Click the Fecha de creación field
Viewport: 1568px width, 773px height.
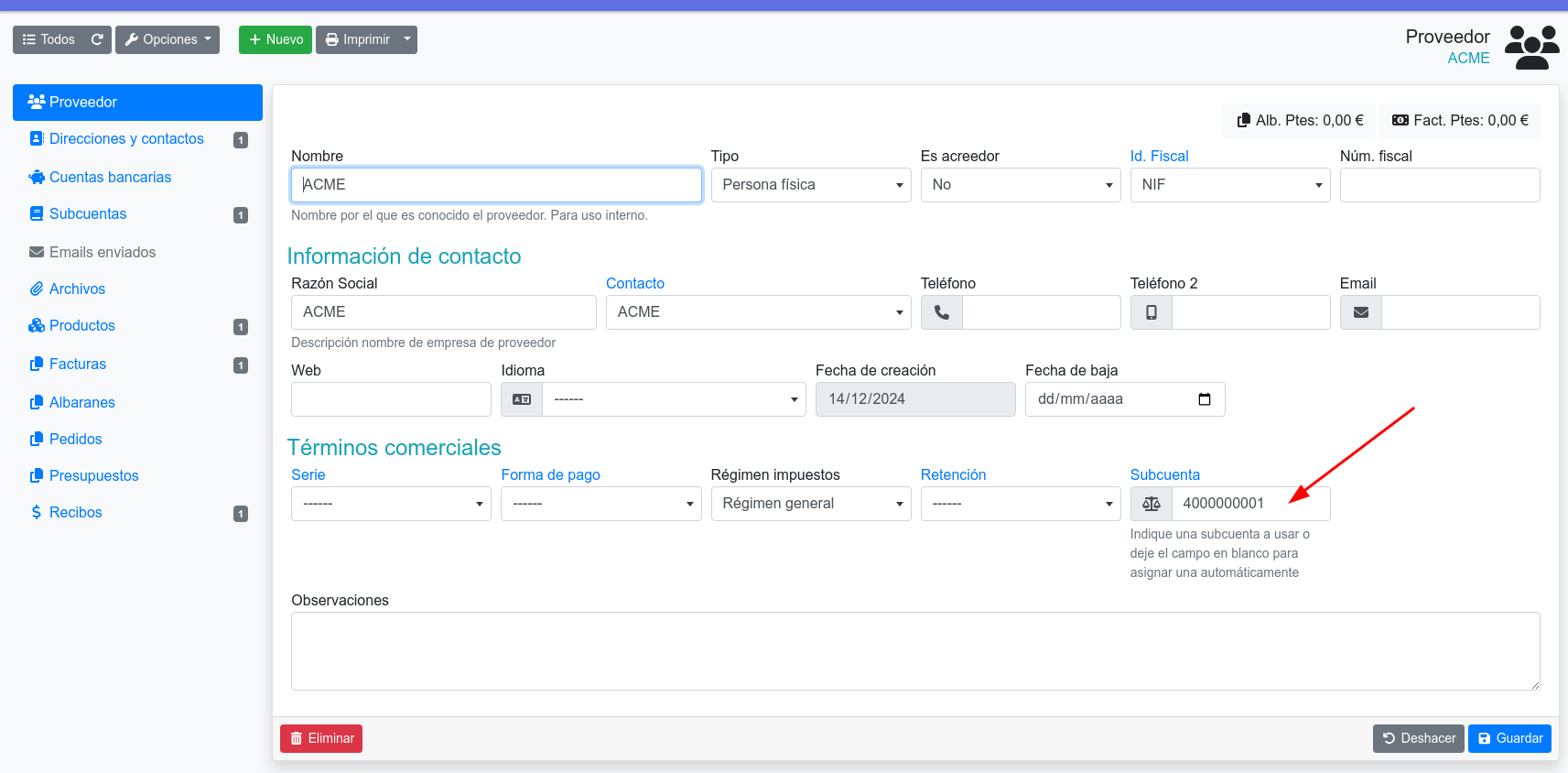click(915, 399)
